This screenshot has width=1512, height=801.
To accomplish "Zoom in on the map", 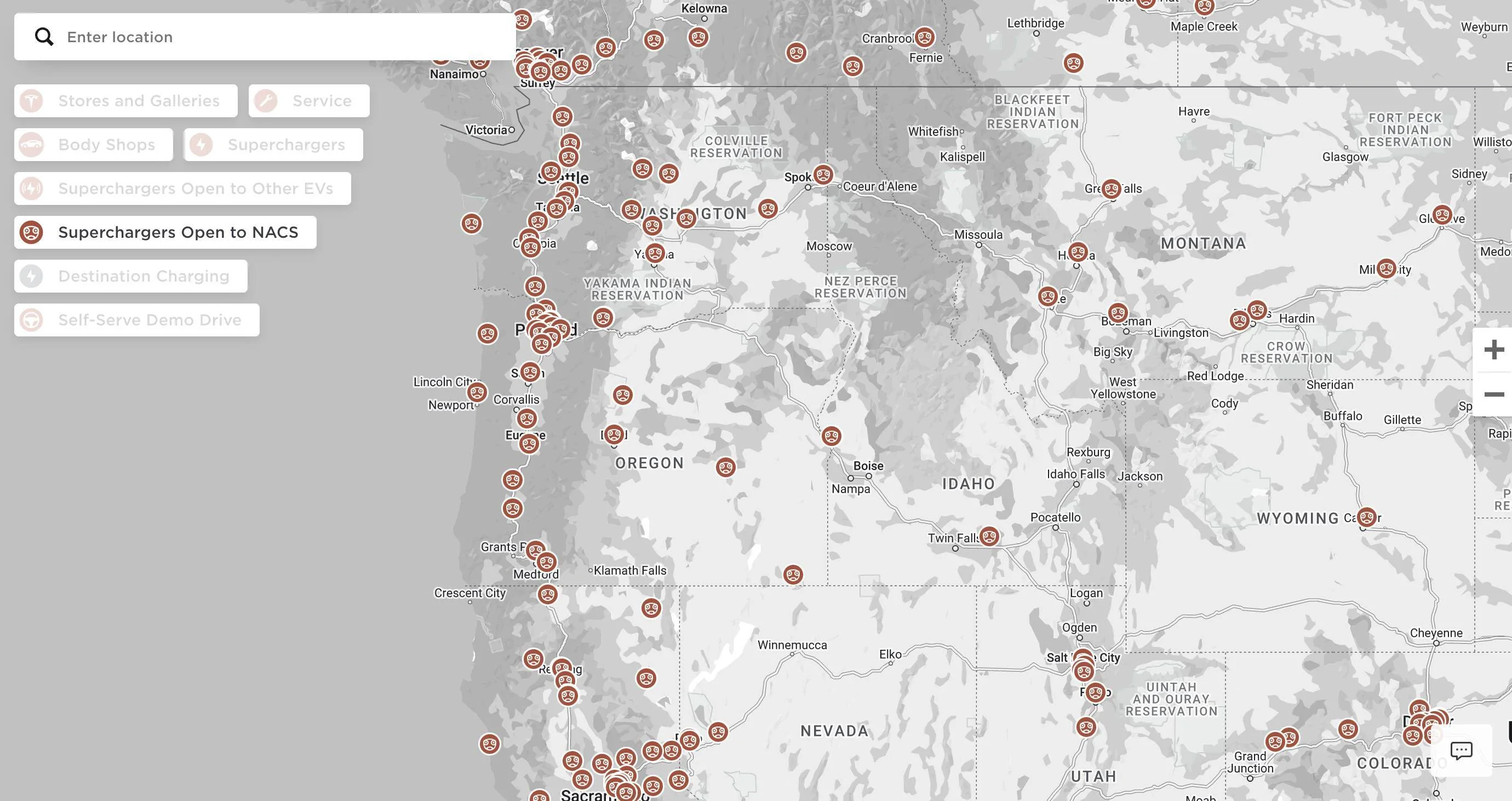I will 1494,350.
